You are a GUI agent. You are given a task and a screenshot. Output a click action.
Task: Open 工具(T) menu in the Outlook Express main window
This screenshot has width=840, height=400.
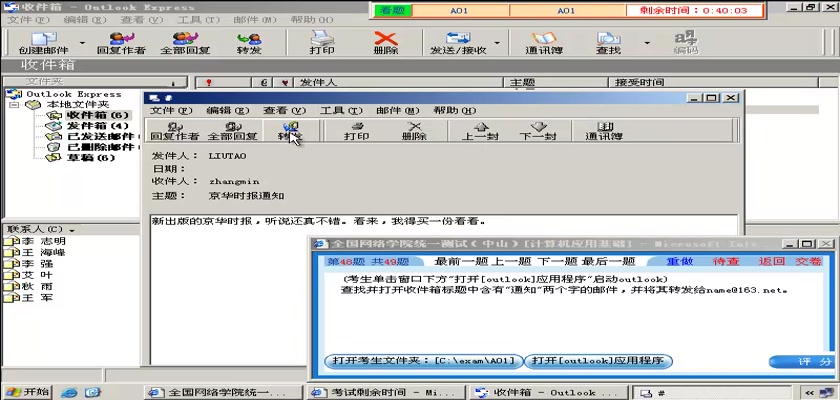click(x=198, y=20)
